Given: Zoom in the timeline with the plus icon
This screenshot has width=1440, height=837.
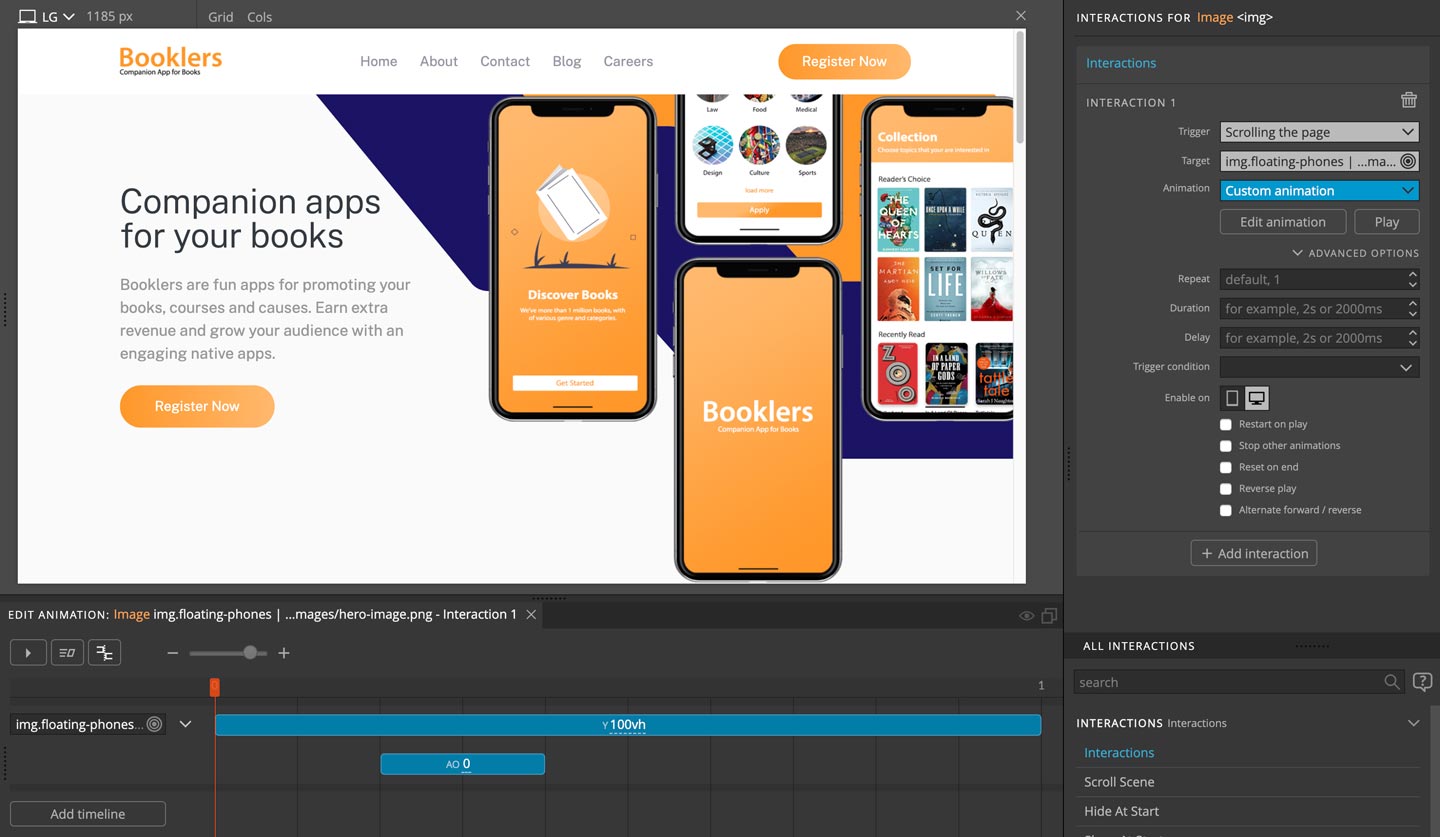Looking at the screenshot, I should click(x=284, y=653).
